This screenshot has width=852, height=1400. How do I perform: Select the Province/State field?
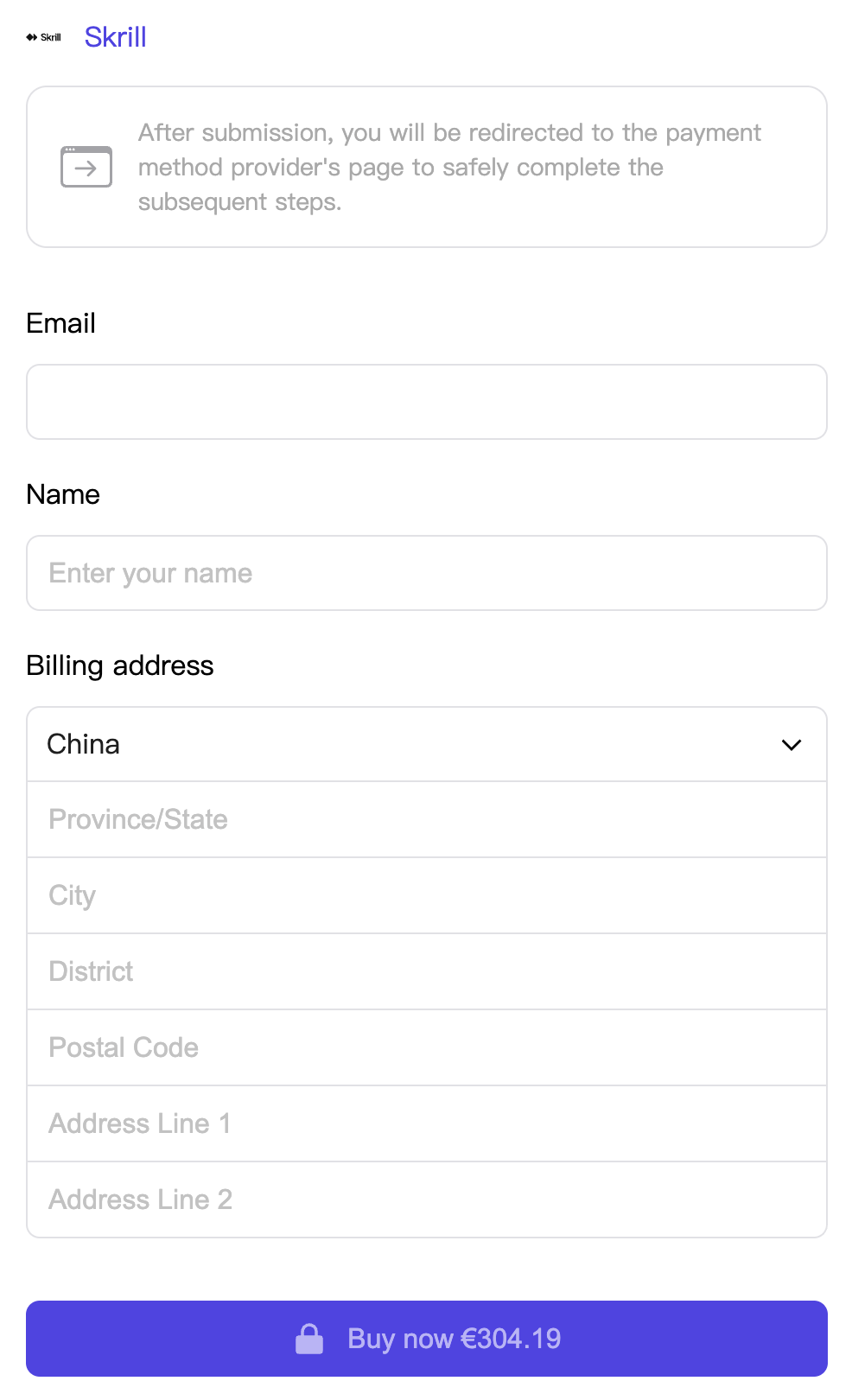pyautogui.click(x=427, y=819)
